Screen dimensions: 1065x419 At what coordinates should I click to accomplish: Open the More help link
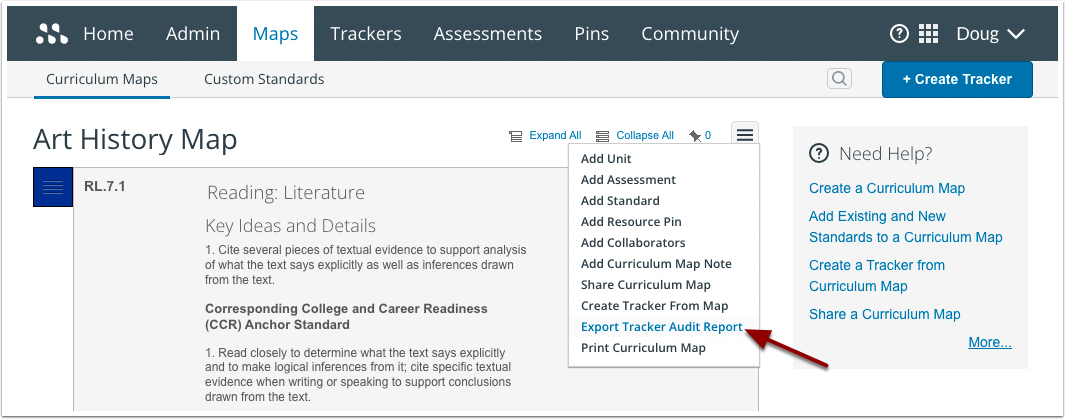[989, 343]
